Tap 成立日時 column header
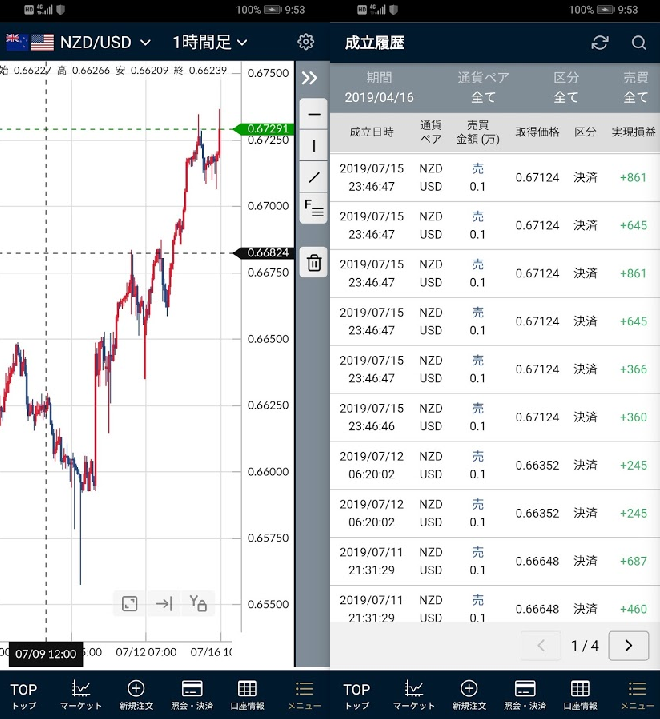 tap(372, 132)
